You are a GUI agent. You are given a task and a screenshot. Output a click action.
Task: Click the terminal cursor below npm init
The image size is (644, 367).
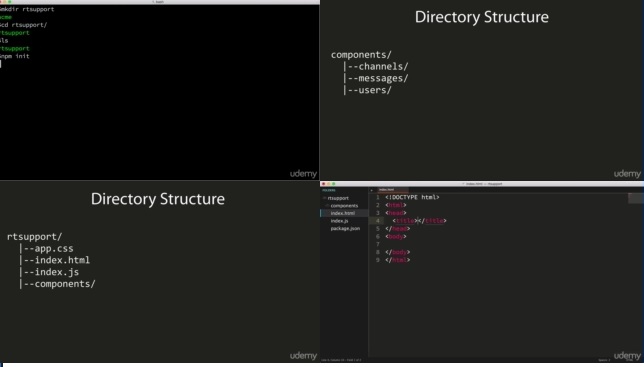0,64
